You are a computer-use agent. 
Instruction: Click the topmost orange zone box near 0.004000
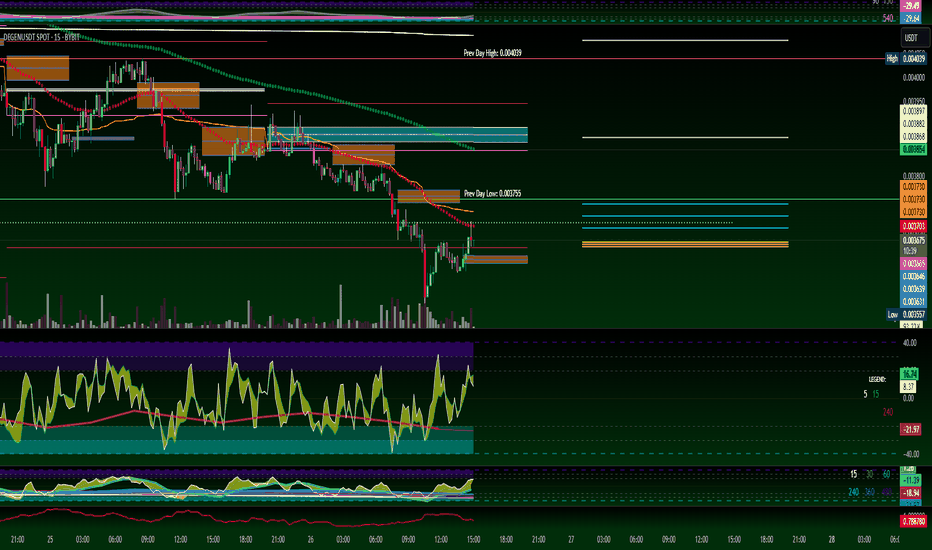[37, 68]
